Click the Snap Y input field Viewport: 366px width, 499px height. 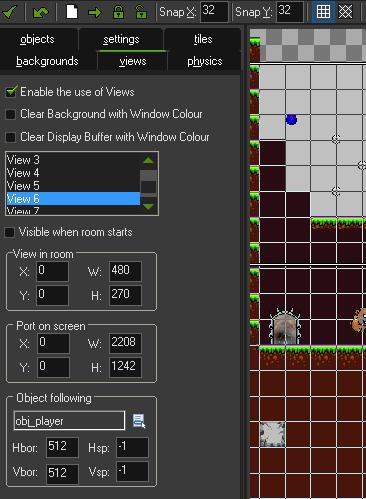(290, 12)
